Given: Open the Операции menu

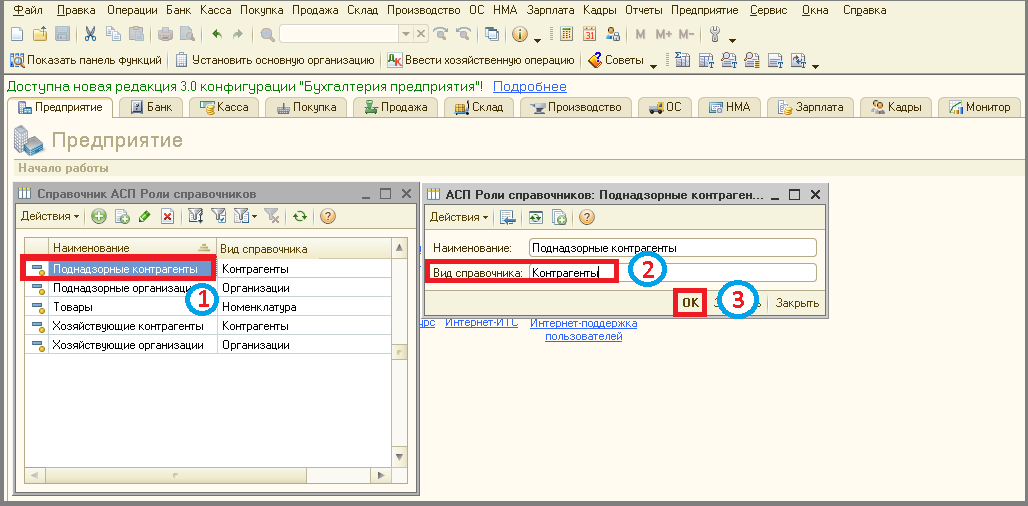Looking at the screenshot, I should coord(132,10).
